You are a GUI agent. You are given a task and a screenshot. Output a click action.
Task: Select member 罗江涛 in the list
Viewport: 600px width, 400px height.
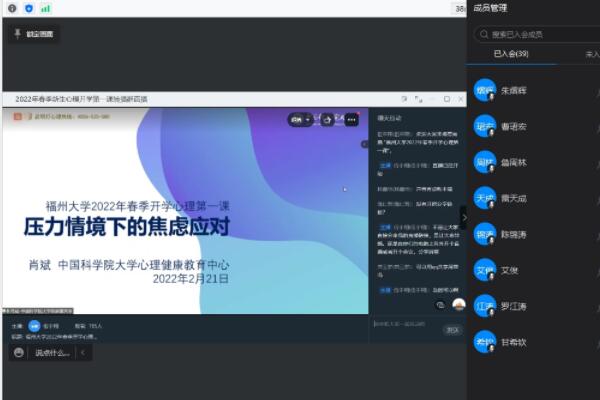533,306
